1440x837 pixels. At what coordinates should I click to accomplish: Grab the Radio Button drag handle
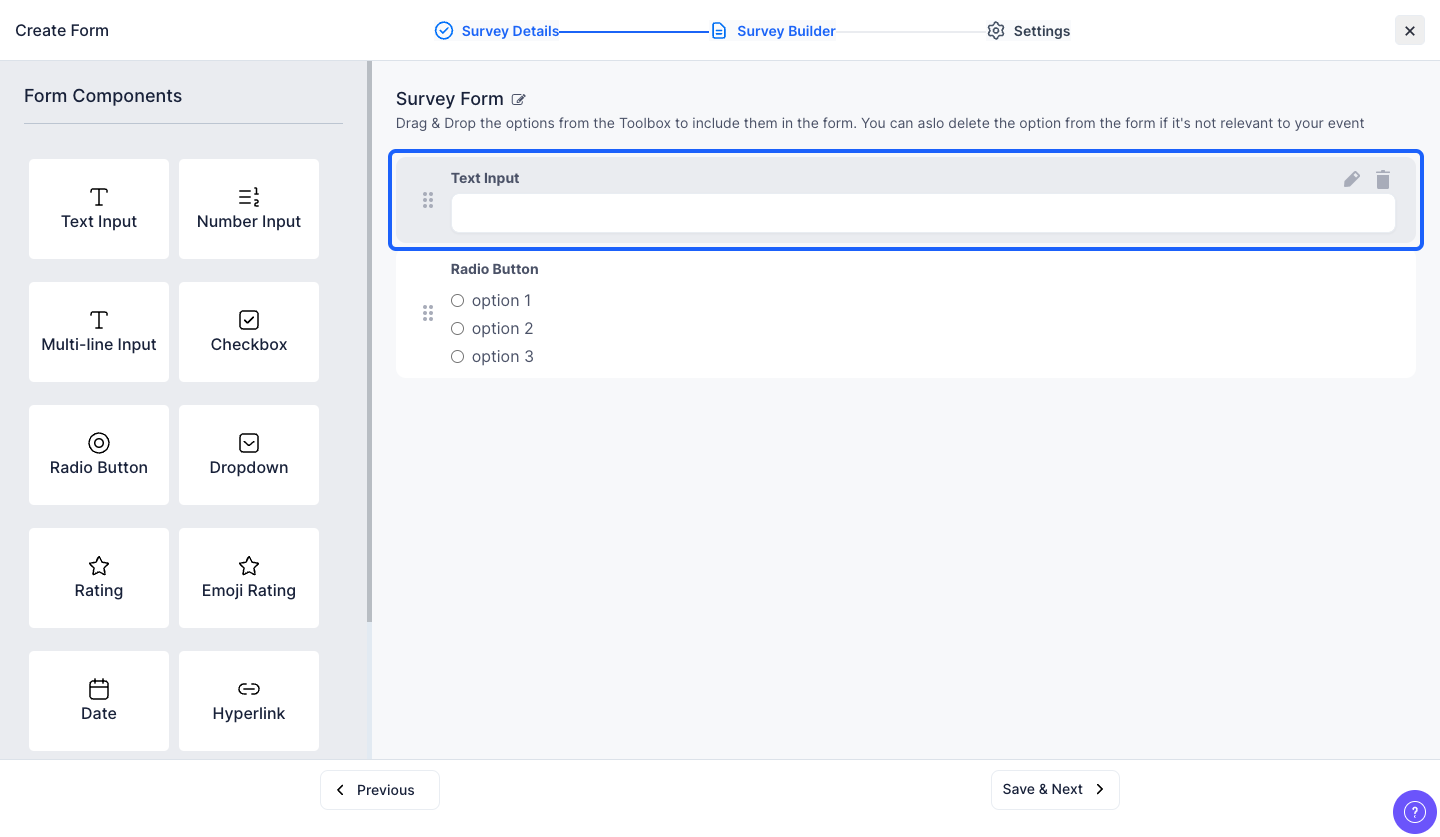point(428,313)
